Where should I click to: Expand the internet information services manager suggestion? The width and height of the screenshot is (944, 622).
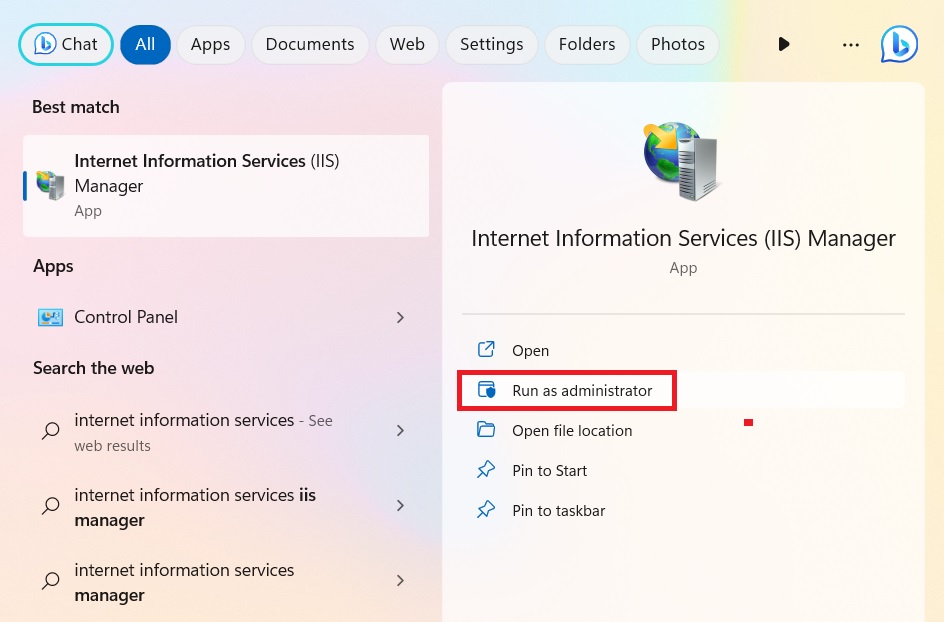pyautogui.click(x=400, y=581)
